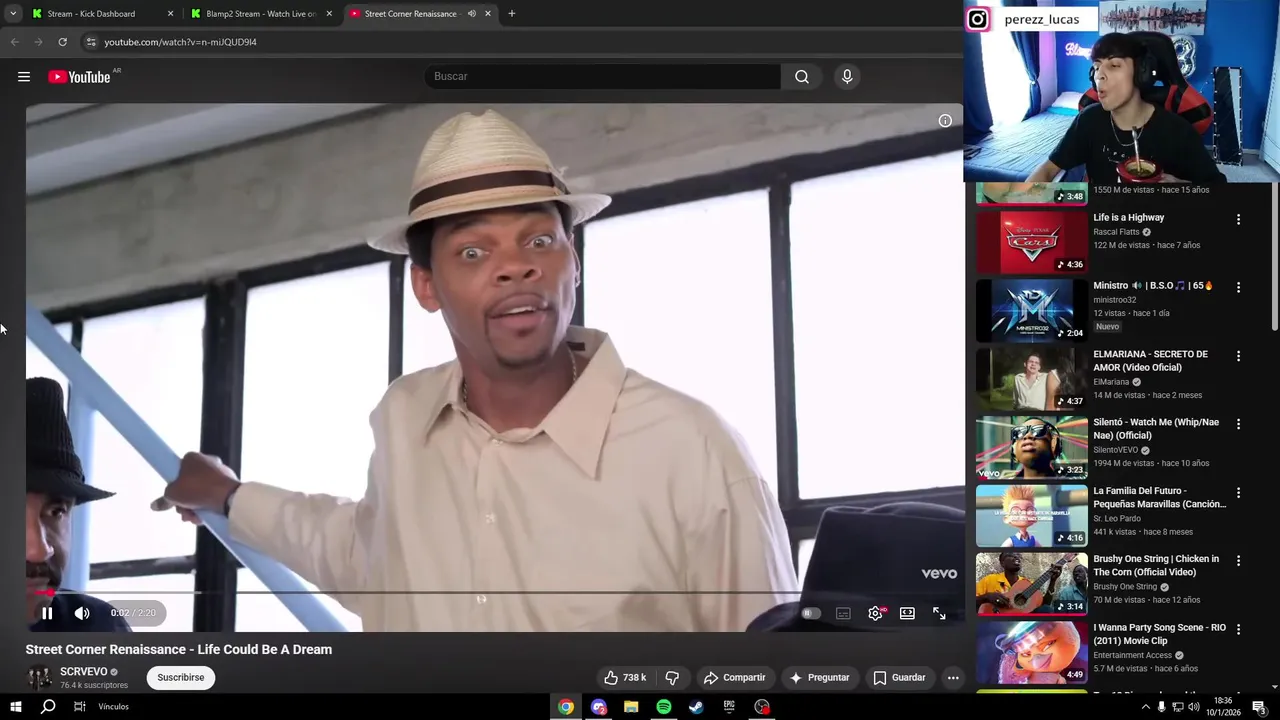Open Windows Start menu
1280x720 pixels.
click(16, 706)
